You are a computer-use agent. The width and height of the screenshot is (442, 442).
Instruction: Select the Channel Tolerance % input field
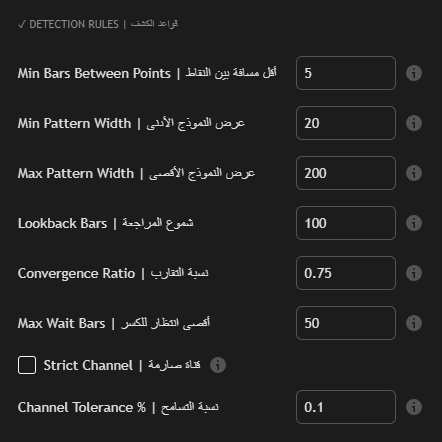(x=346, y=407)
